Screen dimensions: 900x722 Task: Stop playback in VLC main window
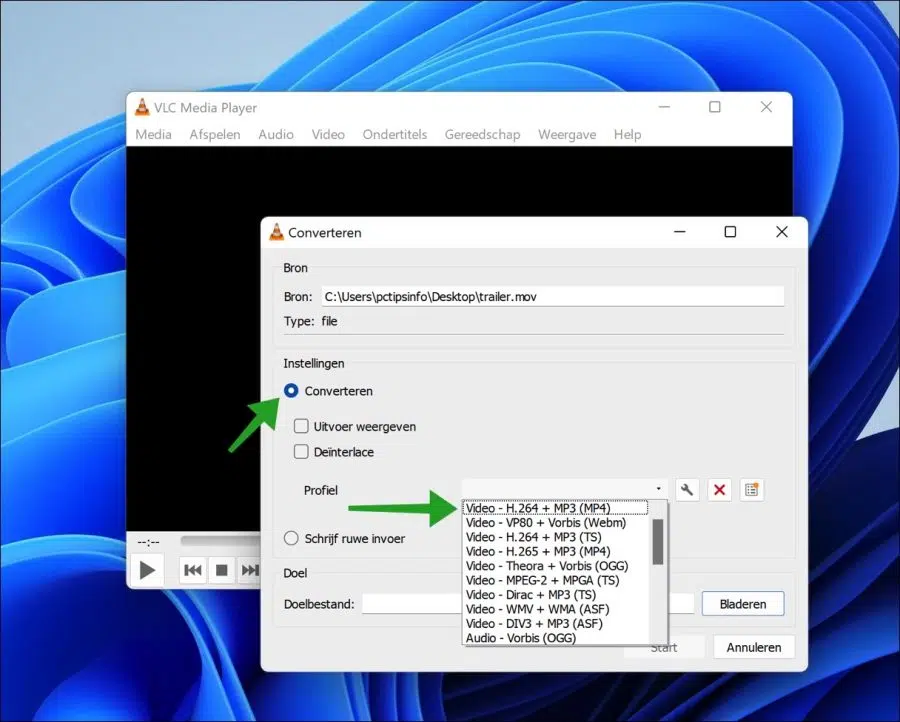(222, 570)
